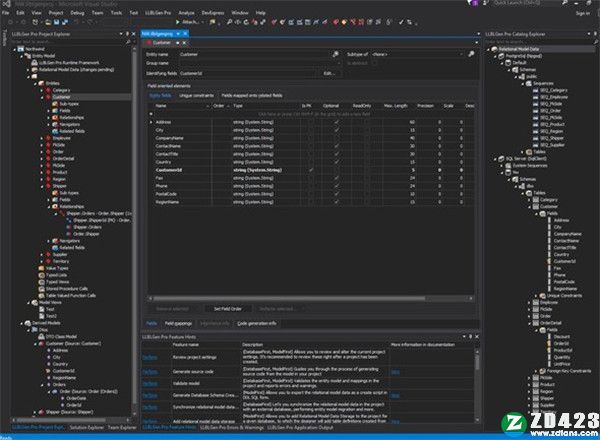600x440 pixels.
Task: Switch to Field mappings tab
Action: [178, 324]
